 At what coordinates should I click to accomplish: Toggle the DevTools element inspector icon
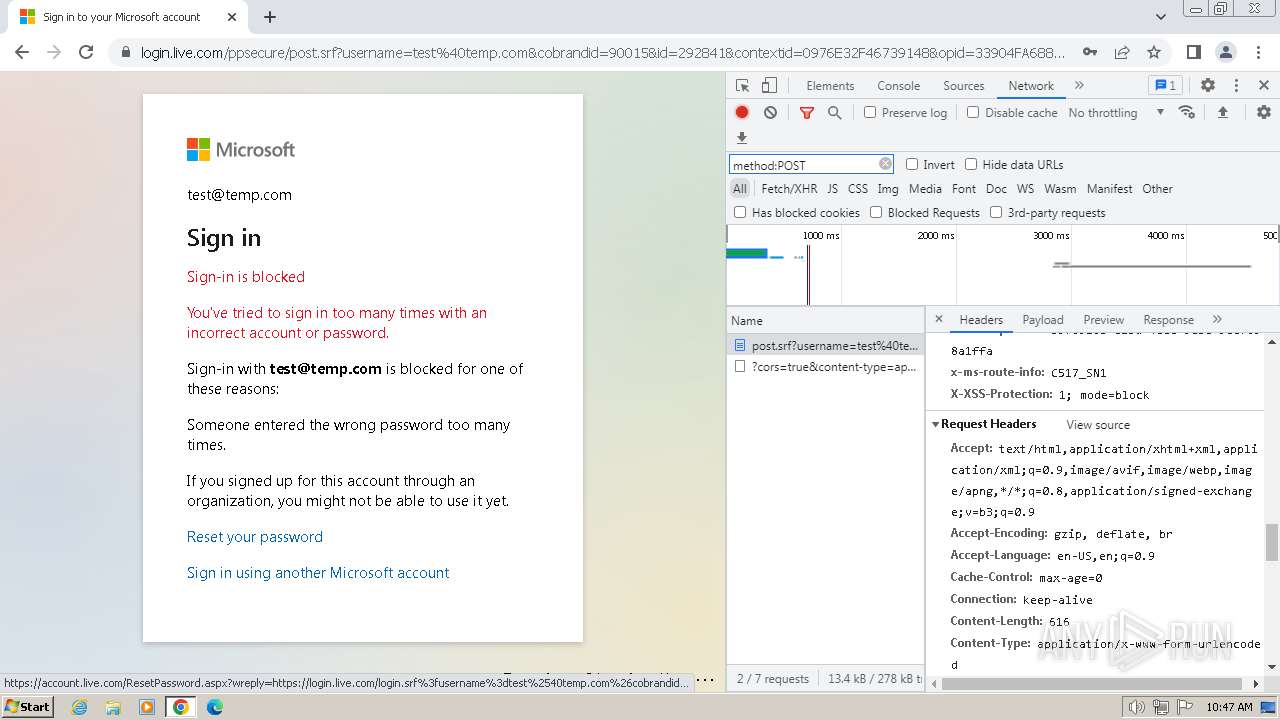[x=742, y=85]
